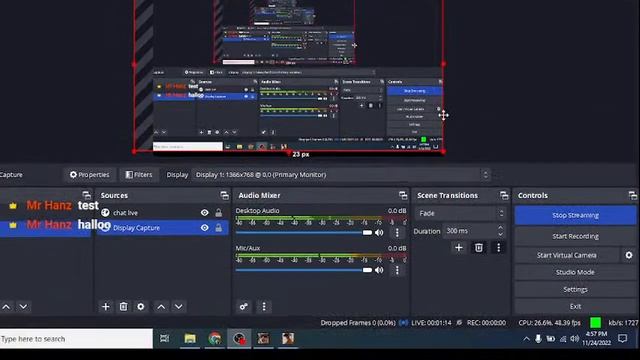Click OBS Studio taskbar icon
The height and width of the screenshot is (360, 640).
[x=239, y=338]
